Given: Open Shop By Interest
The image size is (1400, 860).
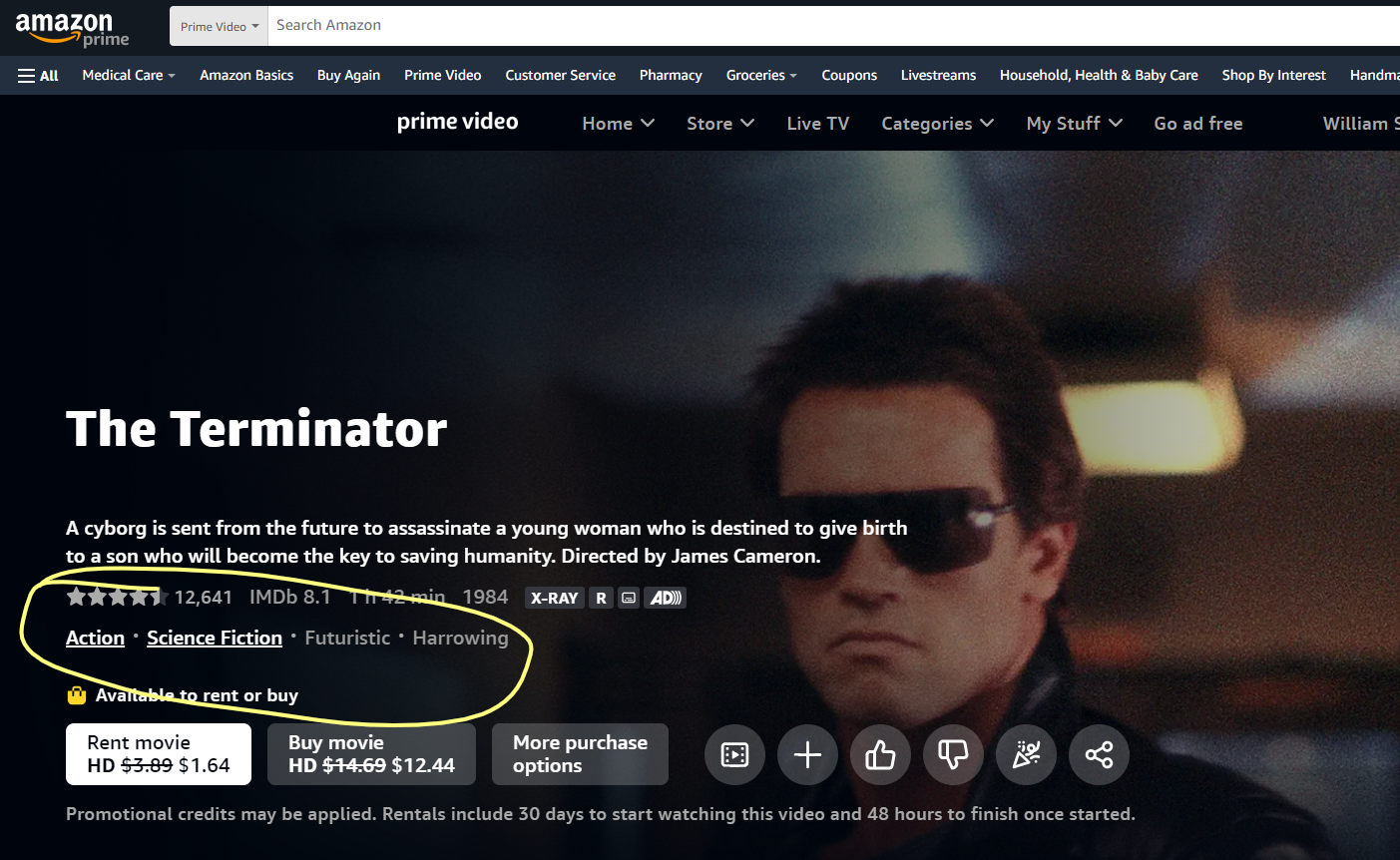Looking at the screenshot, I should [1273, 76].
